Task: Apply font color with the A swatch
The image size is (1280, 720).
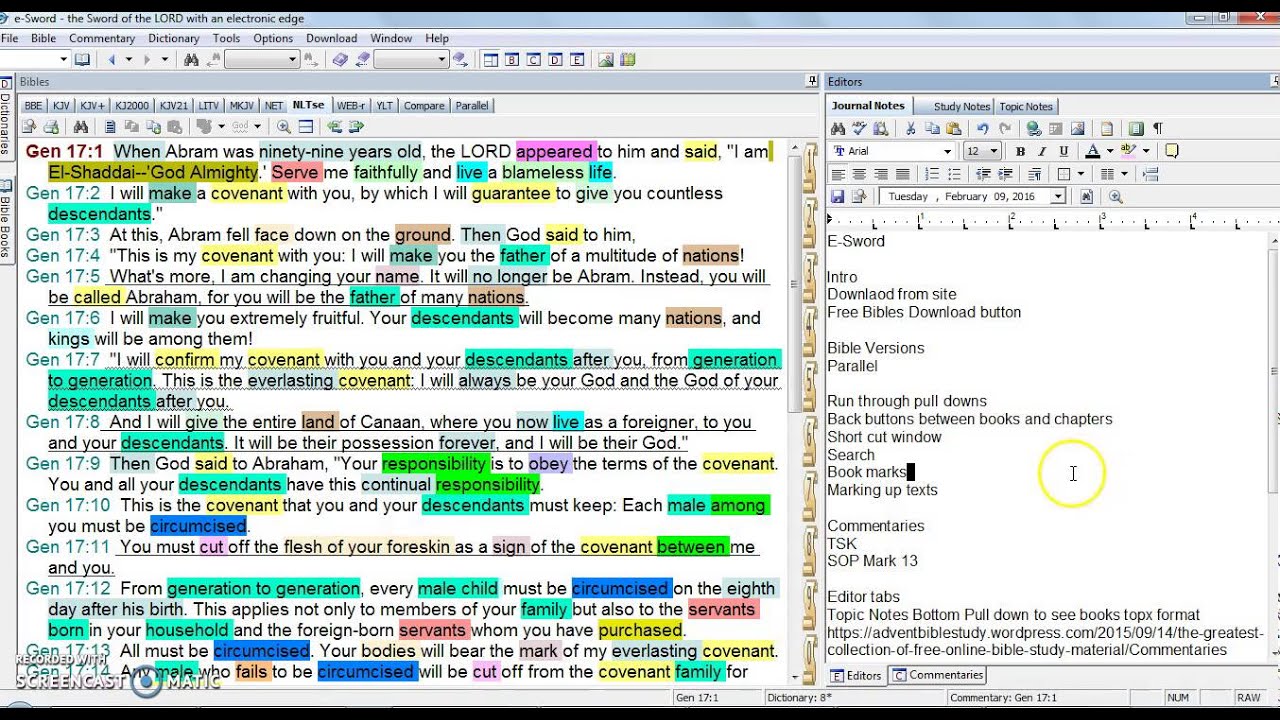Action: coord(1092,151)
